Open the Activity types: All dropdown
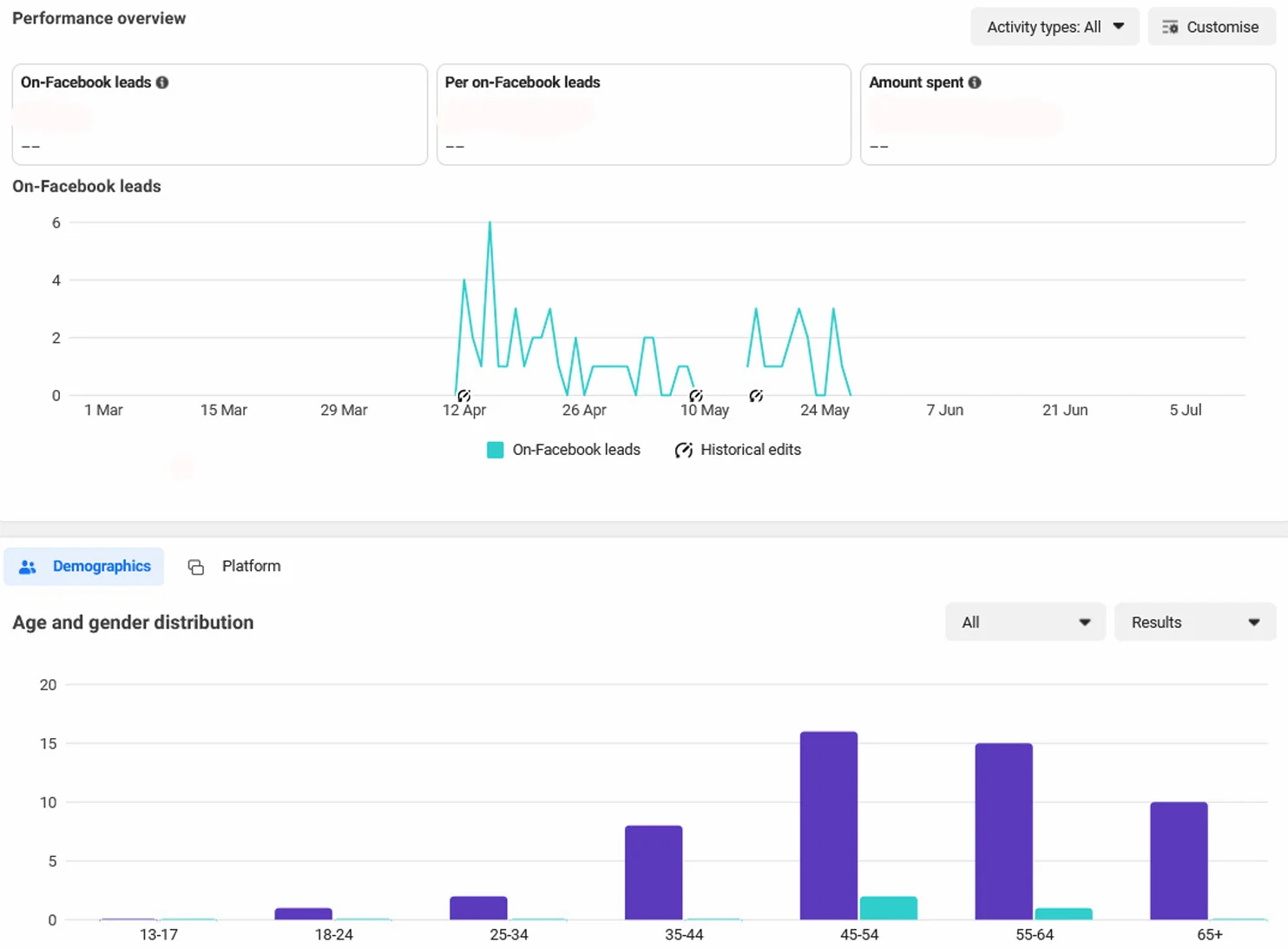 tap(1055, 27)
